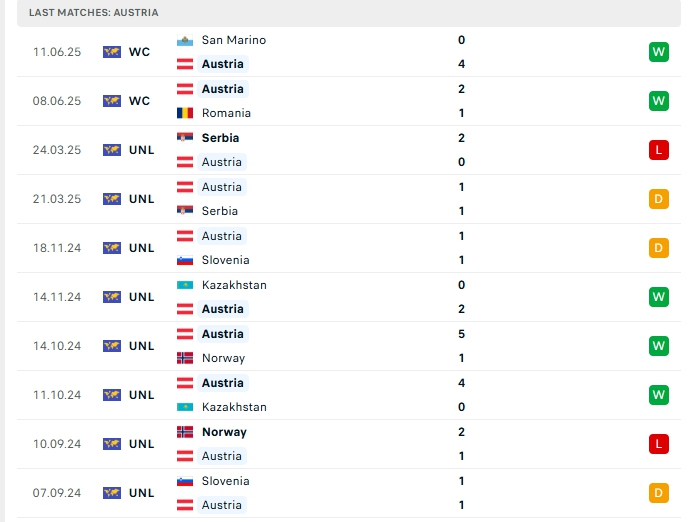Click the world map icon next to 08.06.25
The width and height of the screenshot is (693, 522).
pos(112,101)
